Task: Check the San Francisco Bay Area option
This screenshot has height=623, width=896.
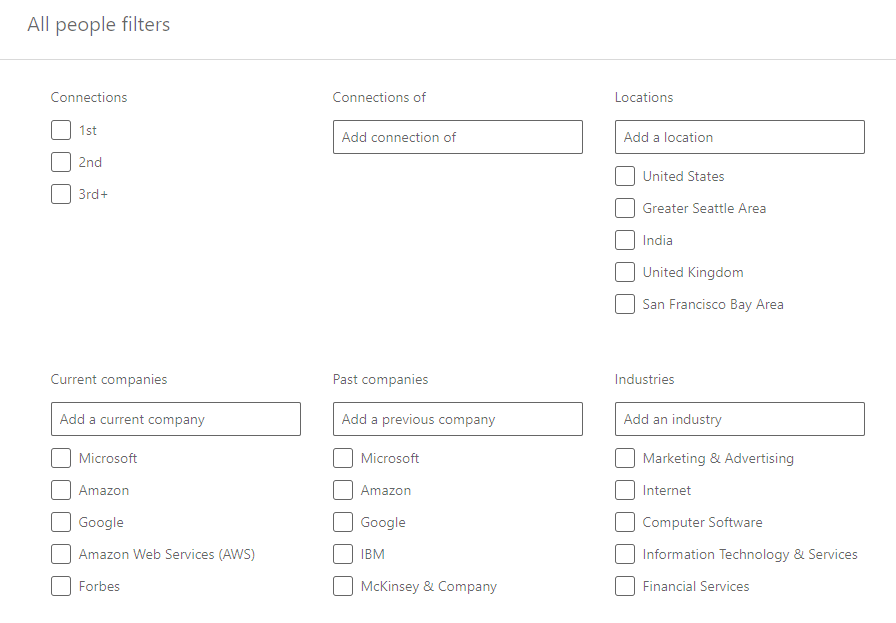Action: tap(624, 304)
